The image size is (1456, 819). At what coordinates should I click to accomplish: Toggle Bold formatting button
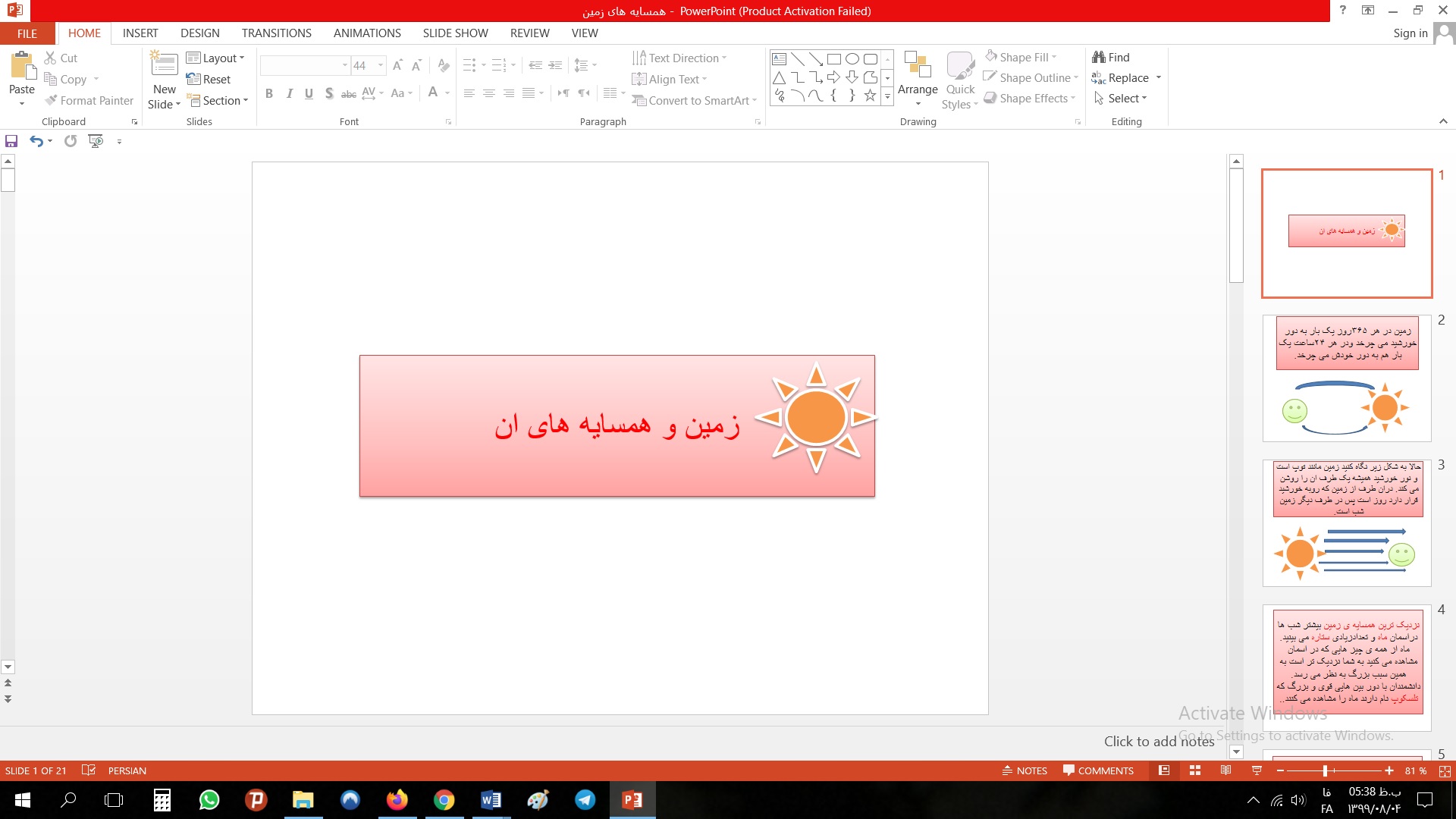[268, 93]
